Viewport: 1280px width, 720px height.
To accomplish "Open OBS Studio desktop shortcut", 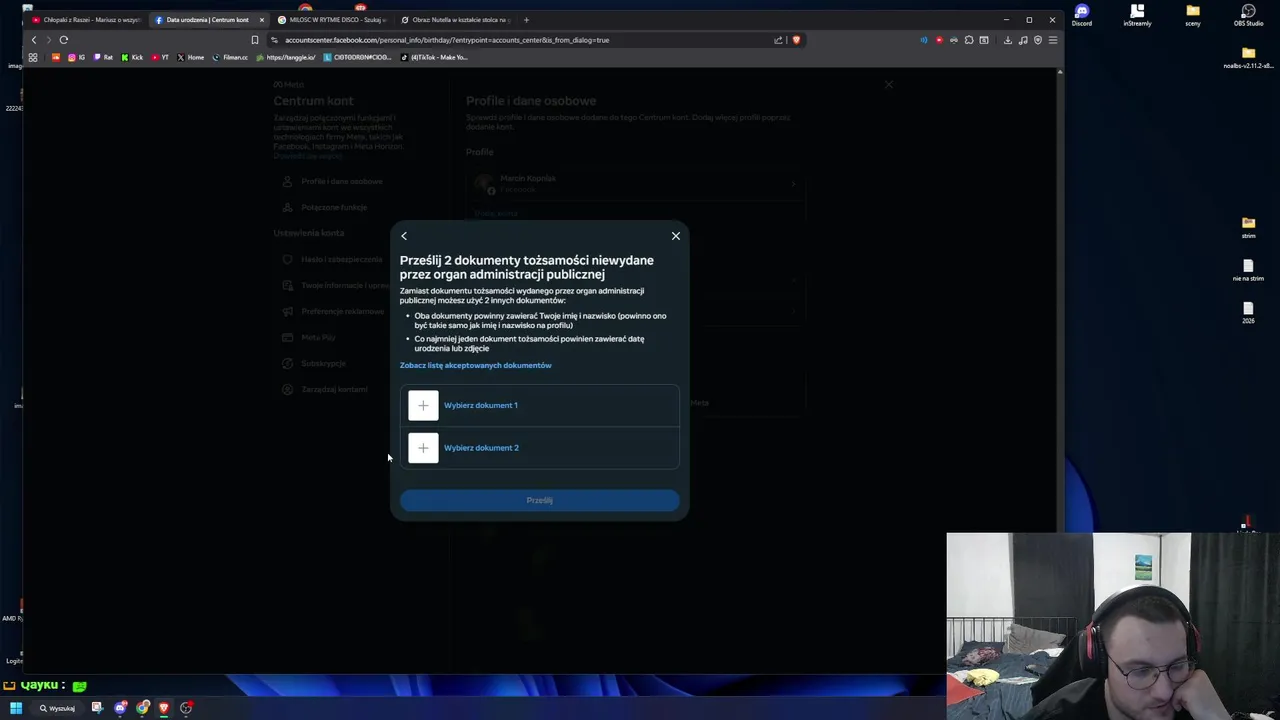I will [1248, 14].
